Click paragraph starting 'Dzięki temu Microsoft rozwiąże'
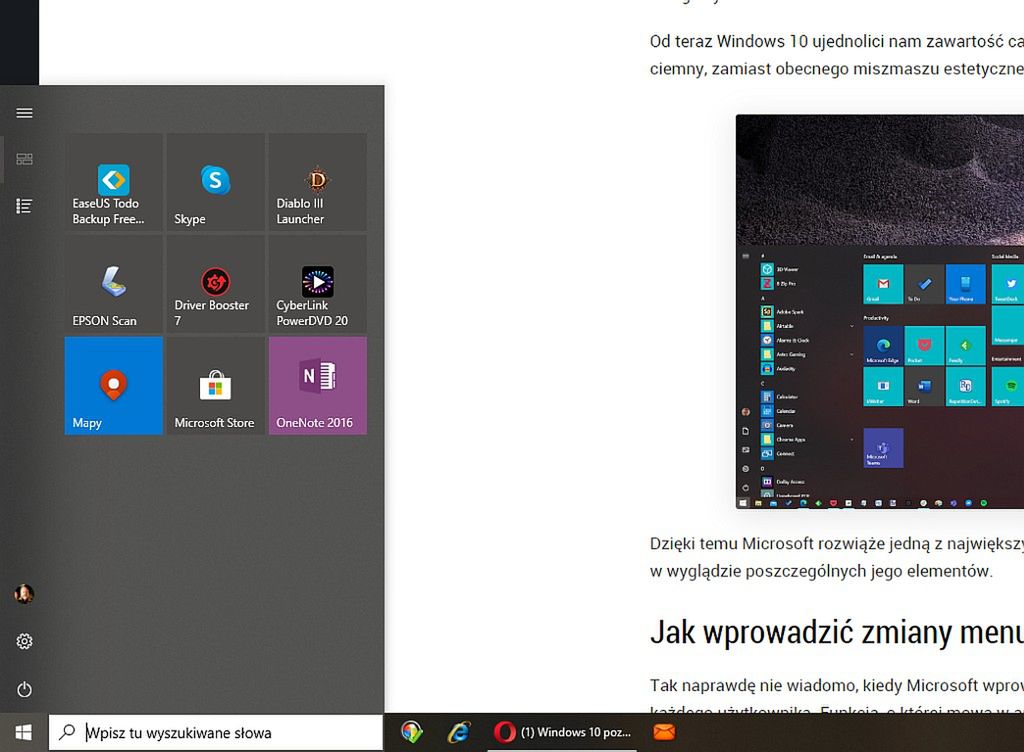This screenshot has height=752, width=1024. pos(837,557)
